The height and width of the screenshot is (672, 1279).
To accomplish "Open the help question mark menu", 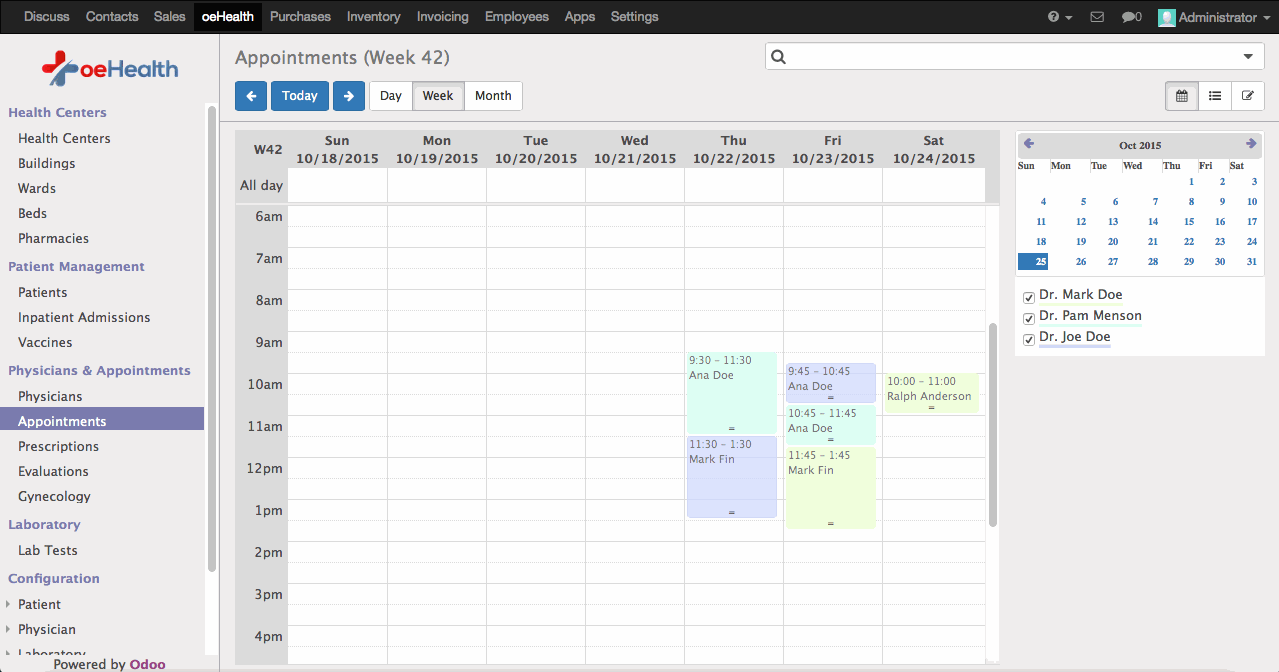I will coord(1059,17).
